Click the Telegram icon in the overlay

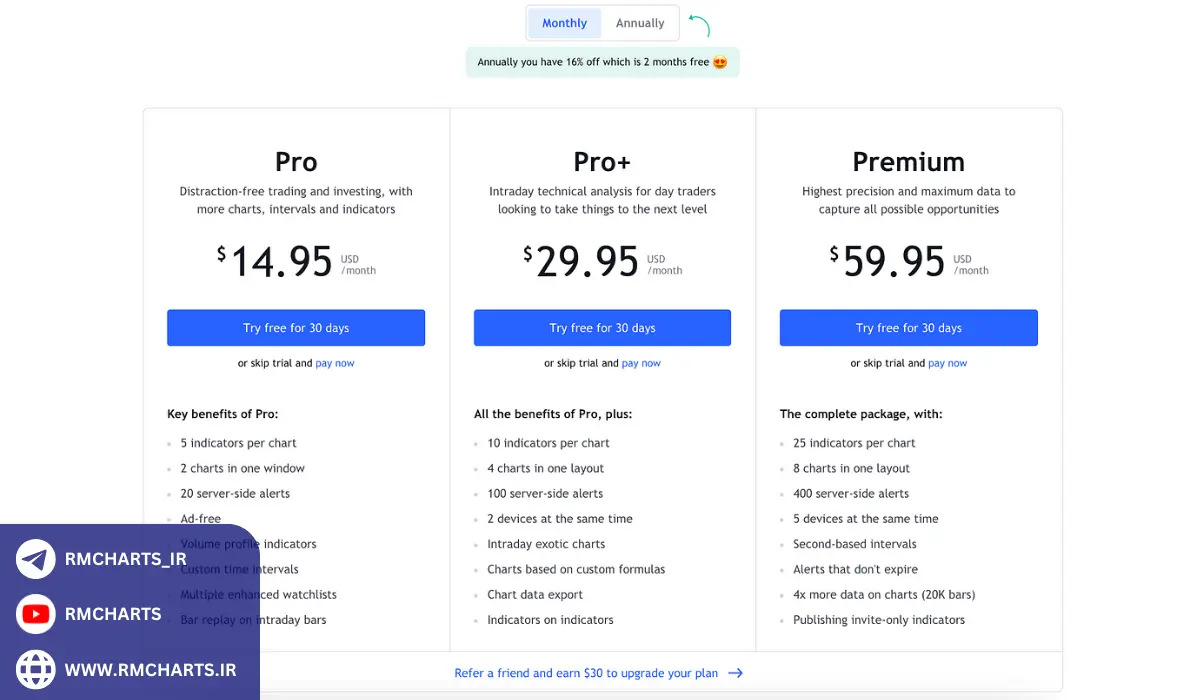36,560
